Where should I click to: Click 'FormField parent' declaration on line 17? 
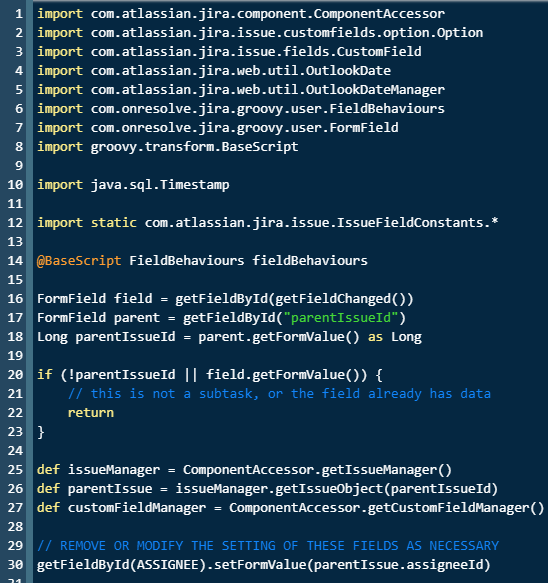(x=98, y=318)
